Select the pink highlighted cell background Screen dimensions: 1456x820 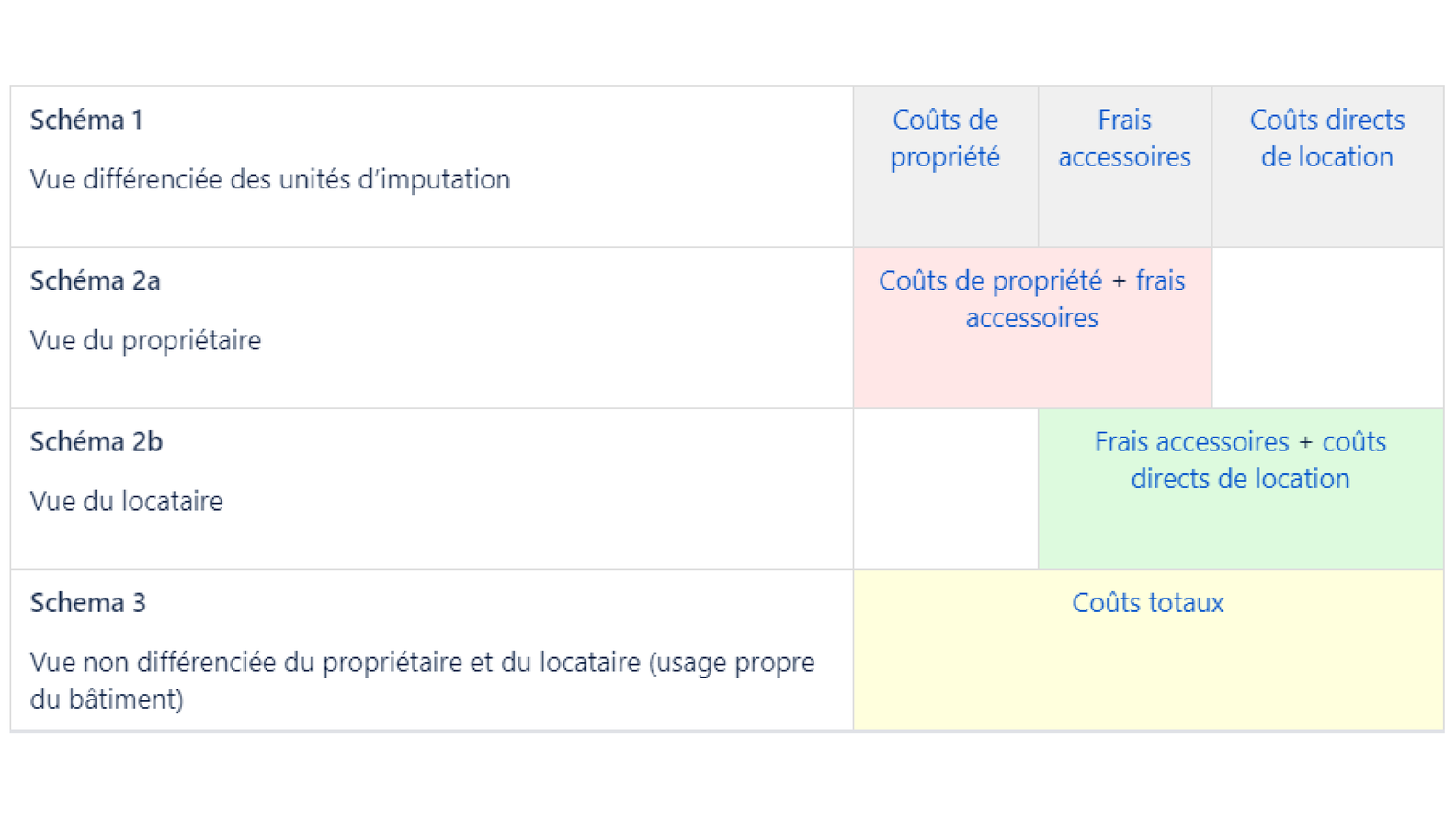tap(1031, 372)
